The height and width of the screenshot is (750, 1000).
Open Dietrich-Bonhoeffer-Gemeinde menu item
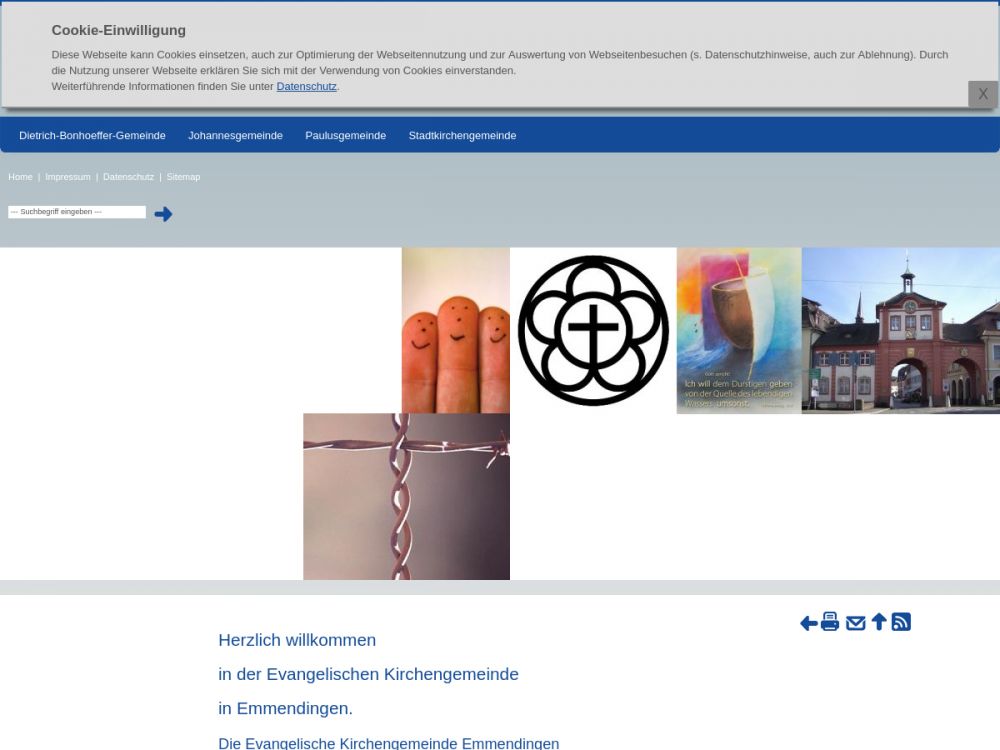point(92,136)
